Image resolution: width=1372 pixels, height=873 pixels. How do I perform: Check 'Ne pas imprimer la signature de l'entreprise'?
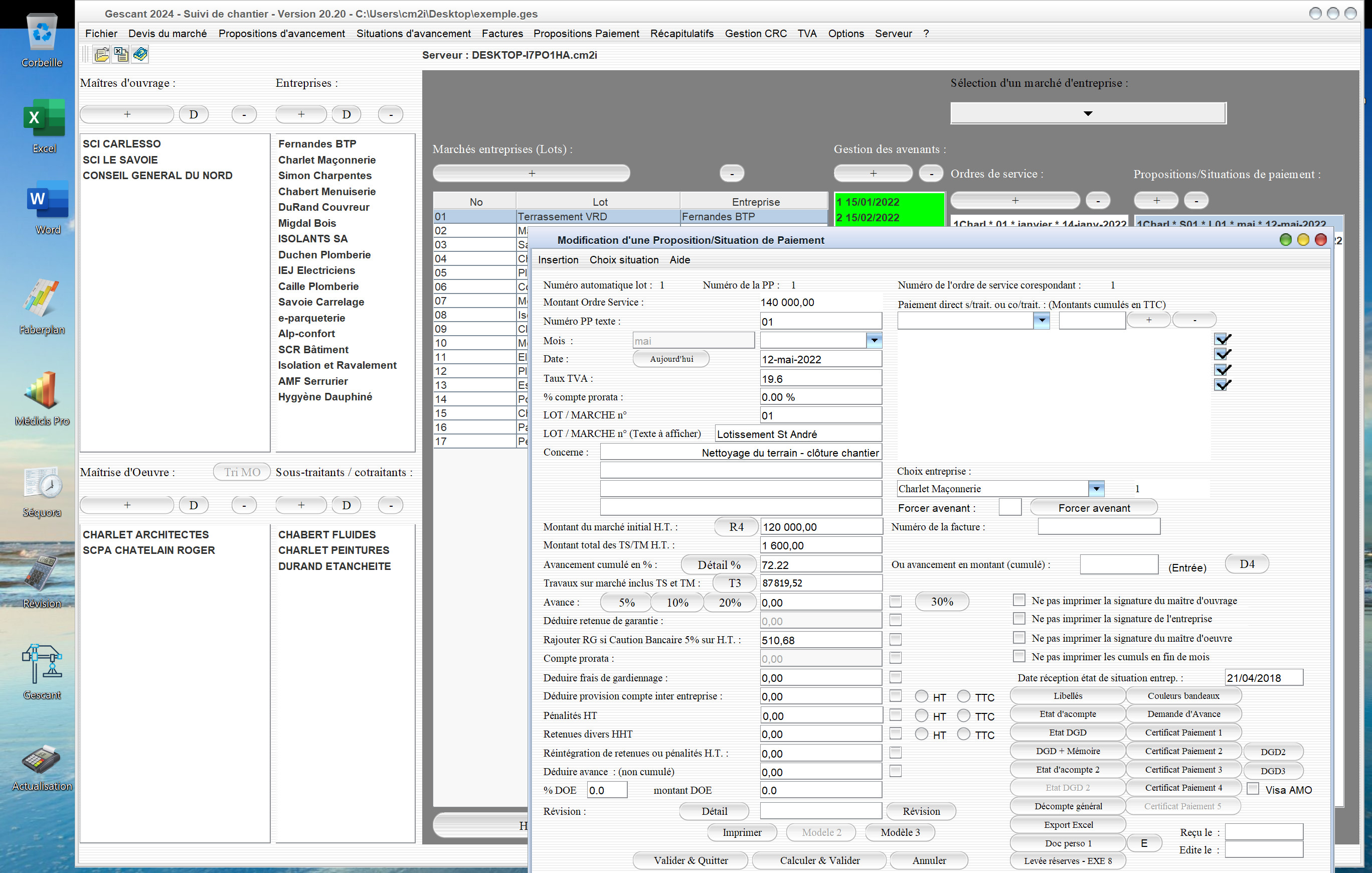(1019, 618)
